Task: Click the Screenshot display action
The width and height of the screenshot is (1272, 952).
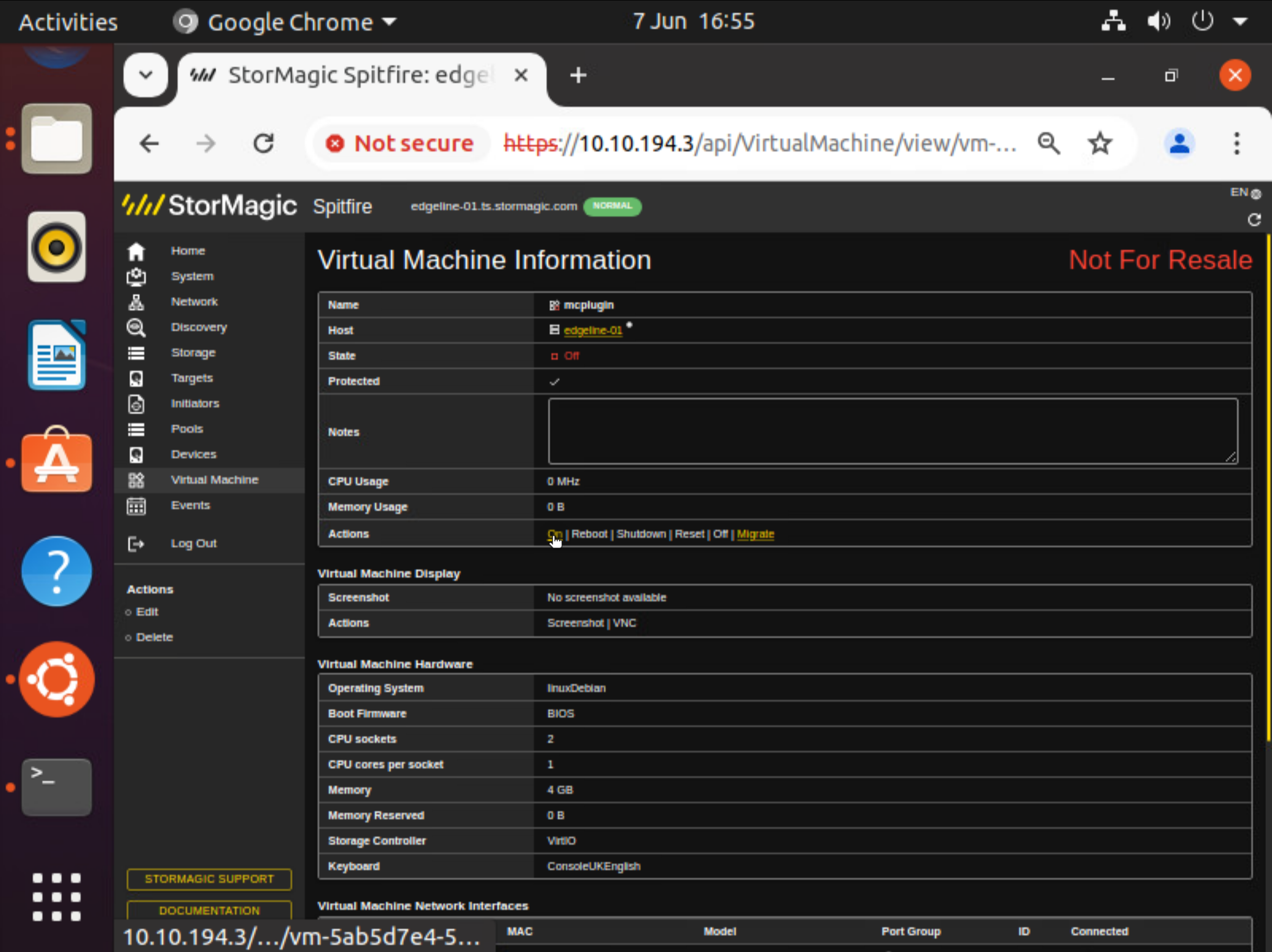Action: point(576,623)
